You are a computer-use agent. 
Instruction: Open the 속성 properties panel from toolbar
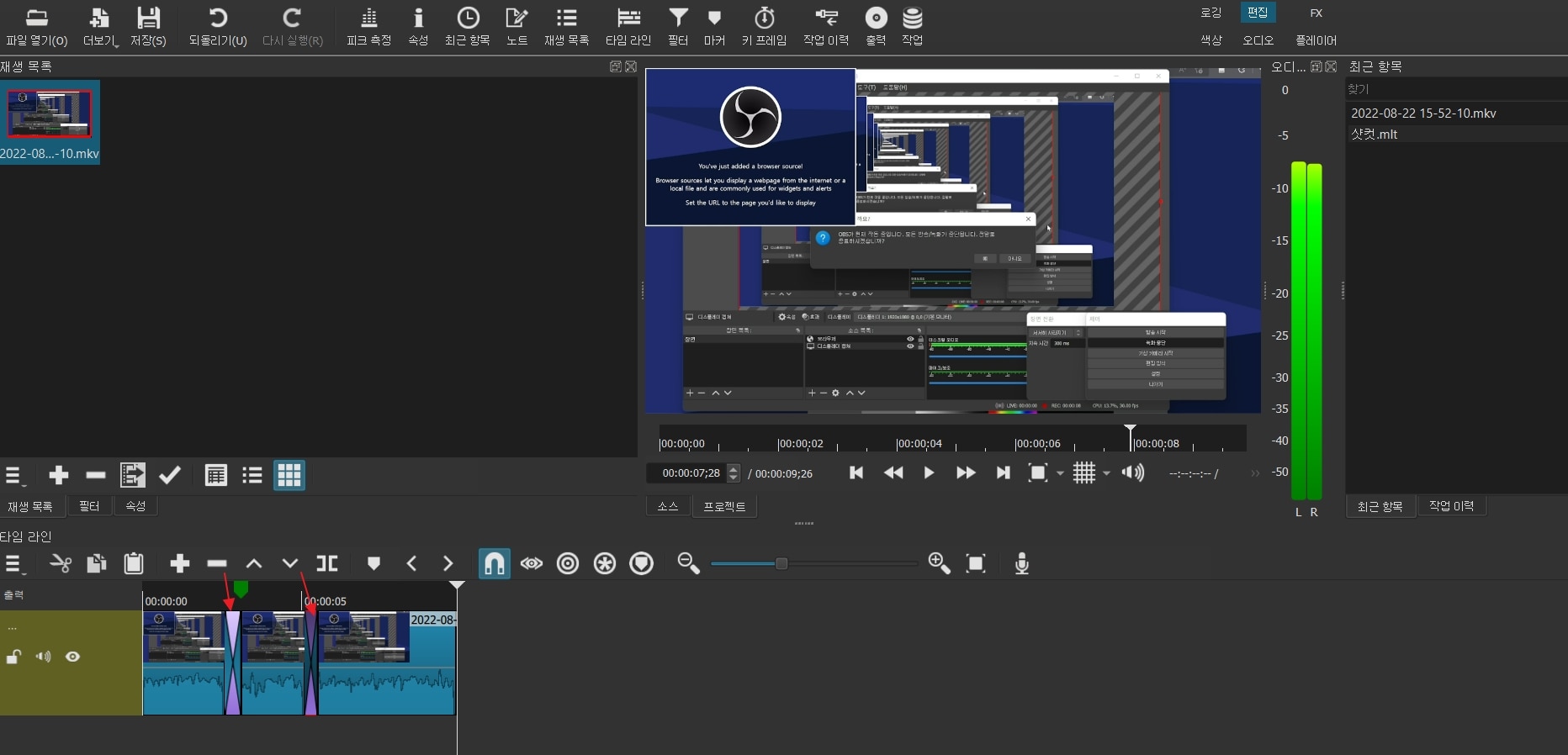pyautogui.click(x=418, y=27)
